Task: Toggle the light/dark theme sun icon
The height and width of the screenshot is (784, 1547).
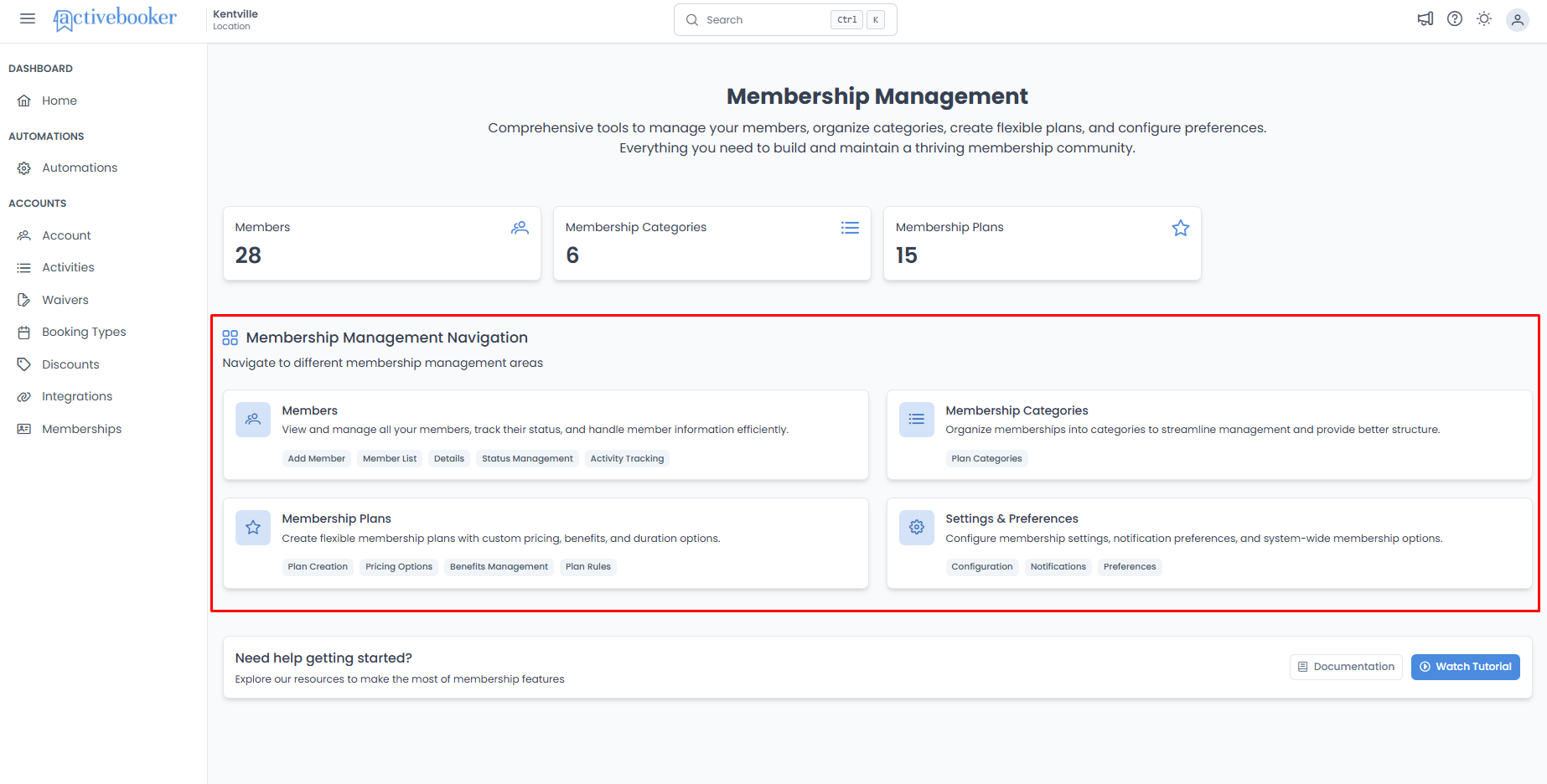Action: pos(1484,18)
